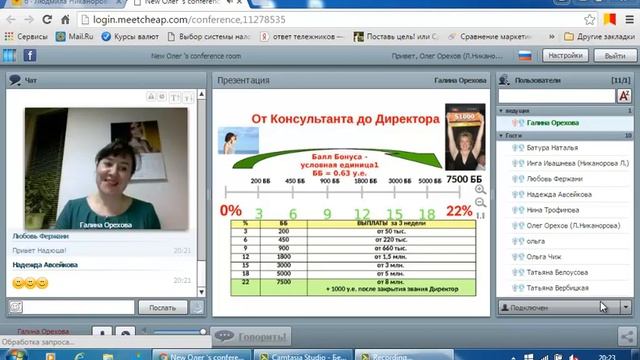Select user Олег Орехов (Л.Никанорова)
The width and height of the screenshot is (640, 360).
[565, 226]
